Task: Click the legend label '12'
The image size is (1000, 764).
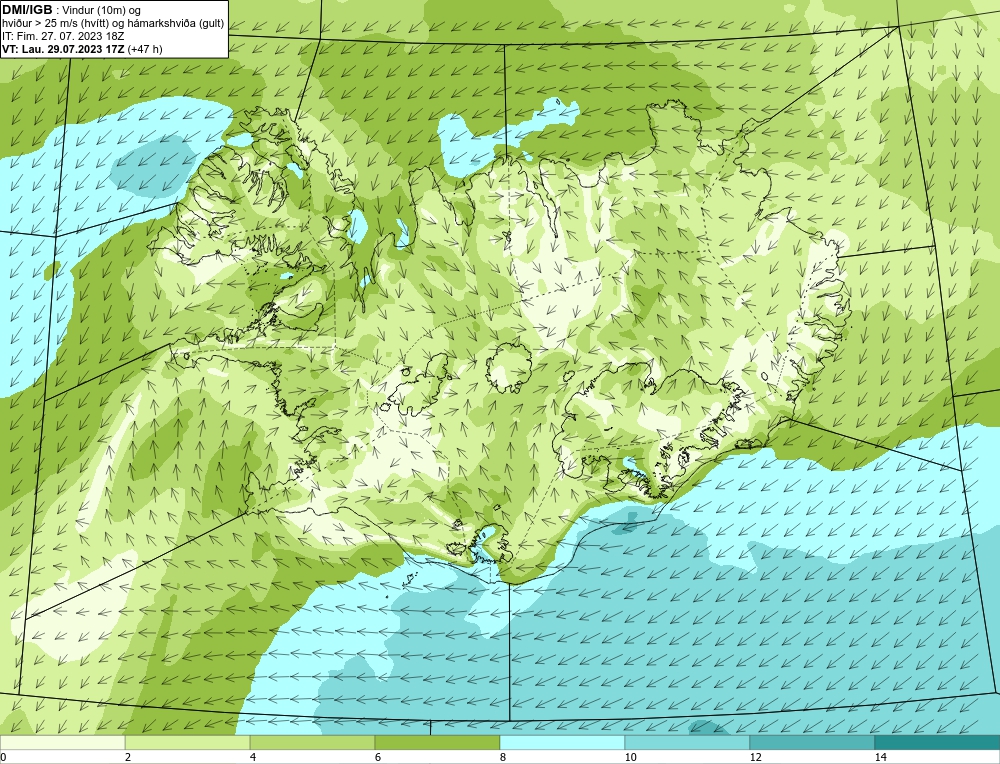Action: [x=756, y=757]
